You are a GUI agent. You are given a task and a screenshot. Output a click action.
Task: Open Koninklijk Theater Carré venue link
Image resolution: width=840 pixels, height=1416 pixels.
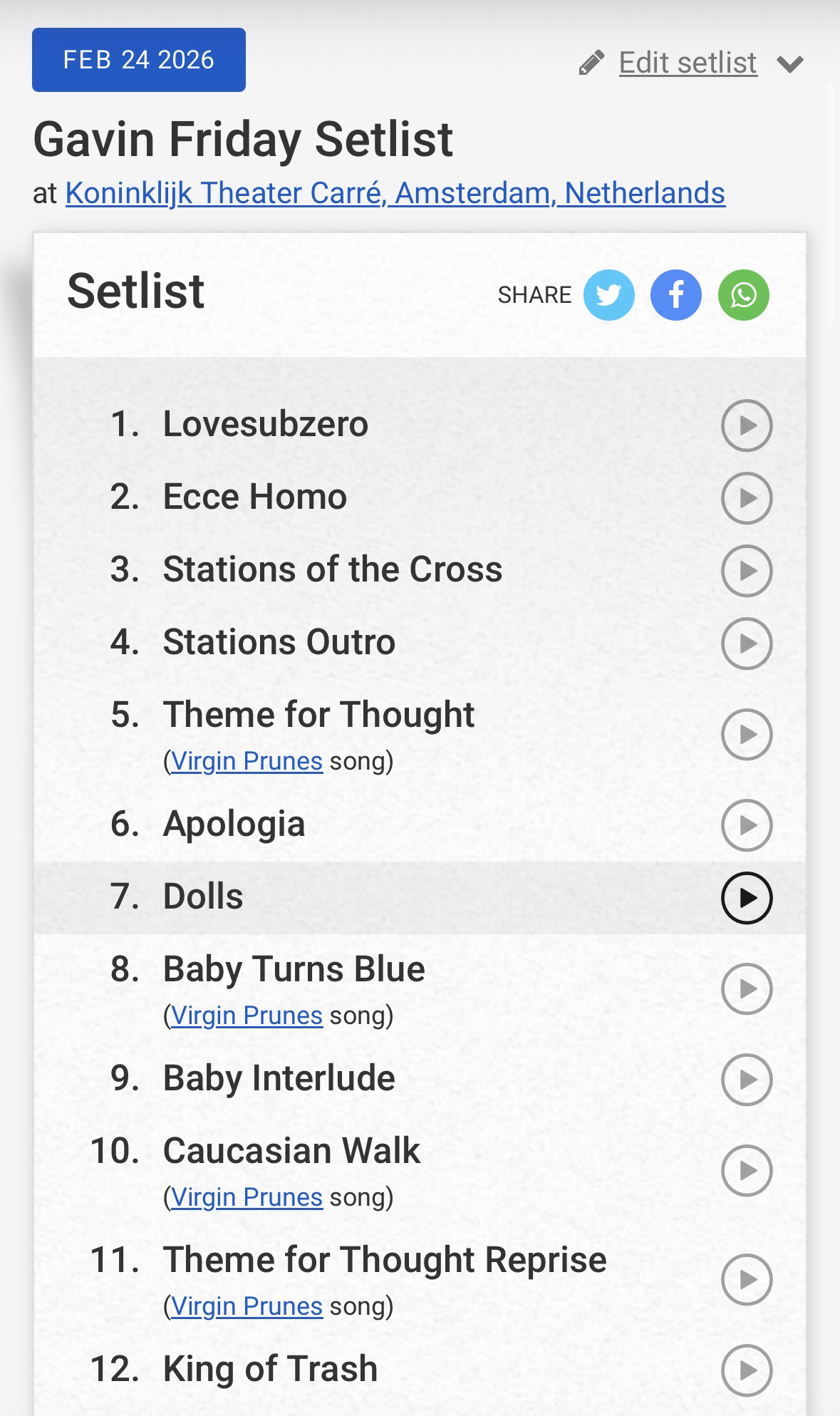coord(395,193)
